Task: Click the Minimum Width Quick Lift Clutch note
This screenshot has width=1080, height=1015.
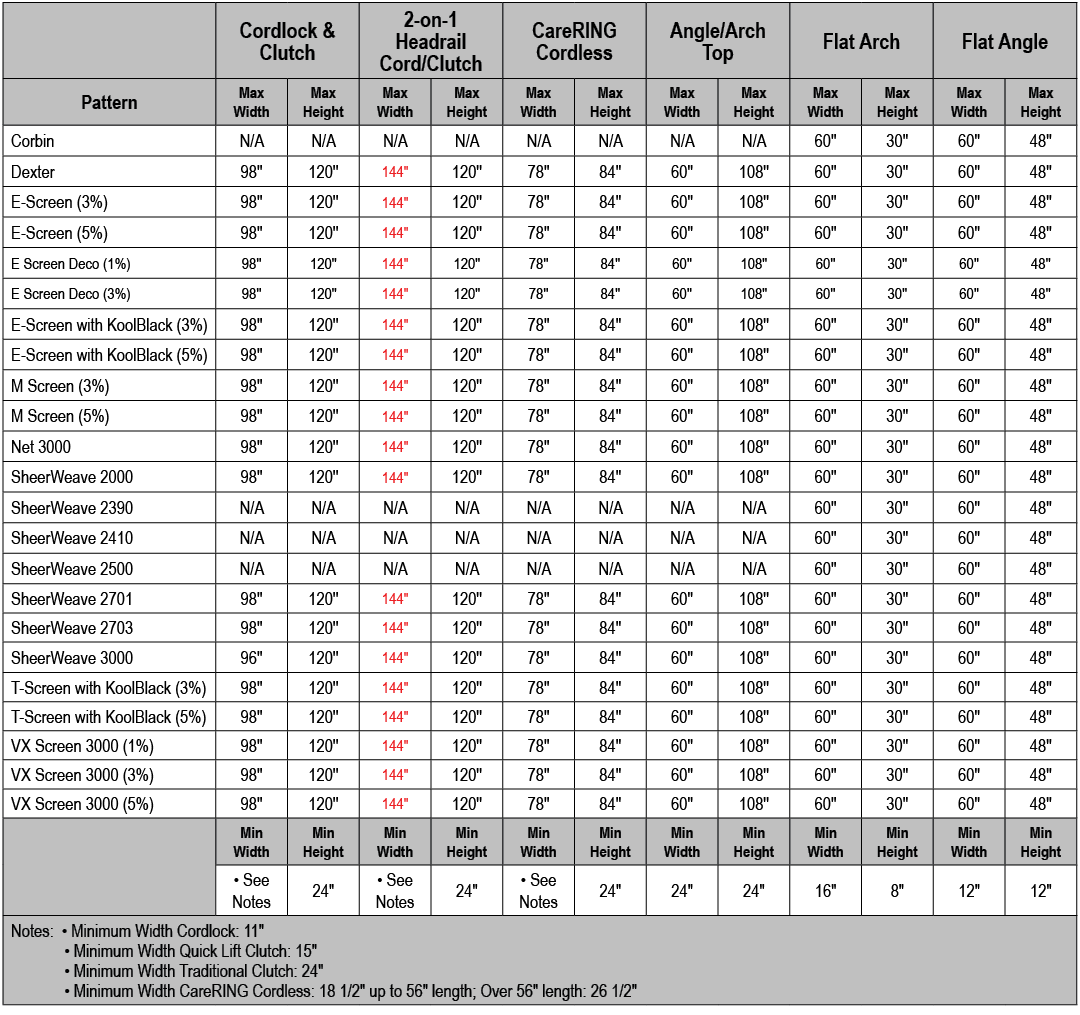Action: tap(195, 951)
